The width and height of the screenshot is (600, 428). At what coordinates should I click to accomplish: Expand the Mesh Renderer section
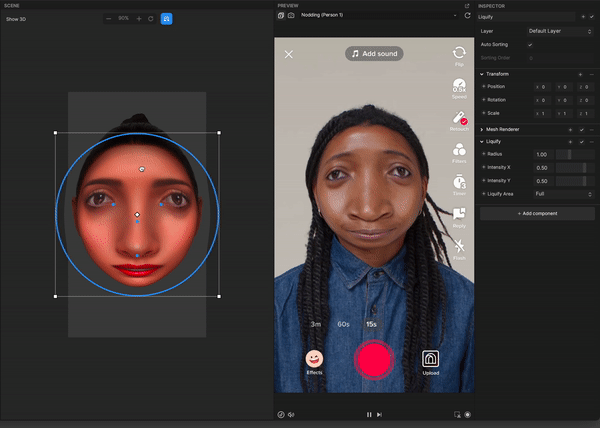482,130
